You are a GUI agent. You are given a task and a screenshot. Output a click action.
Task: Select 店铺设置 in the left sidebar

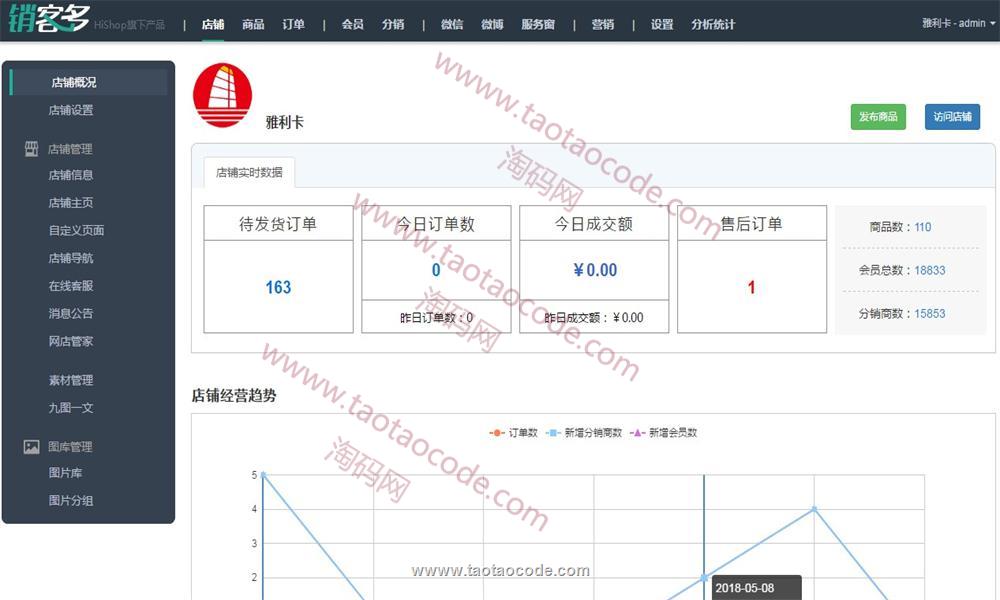click(x=71, y=110)
